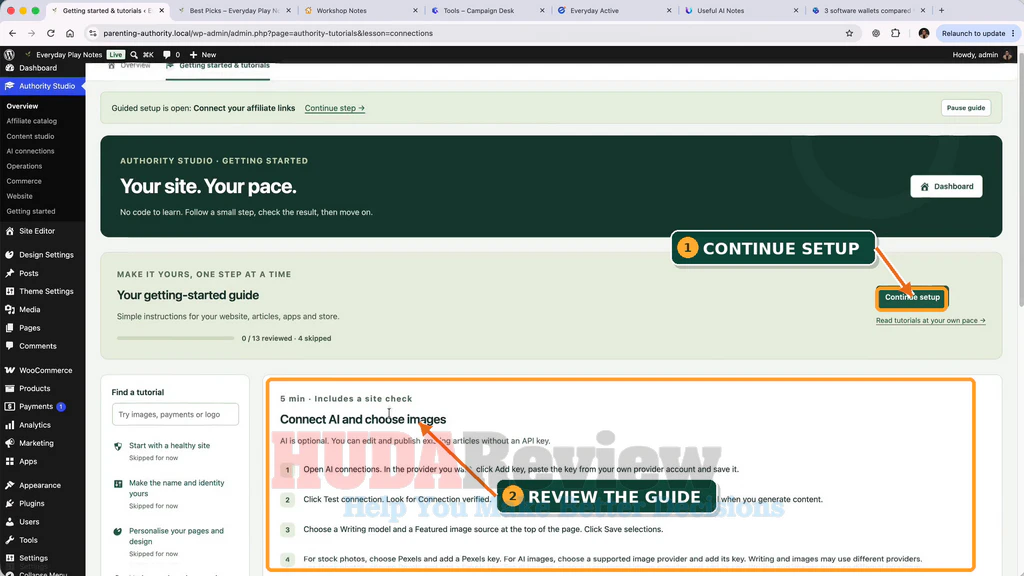Viewport: 1024px width, 576px height.
Task: Click the Pause guide button
Action: pos(965,108)
